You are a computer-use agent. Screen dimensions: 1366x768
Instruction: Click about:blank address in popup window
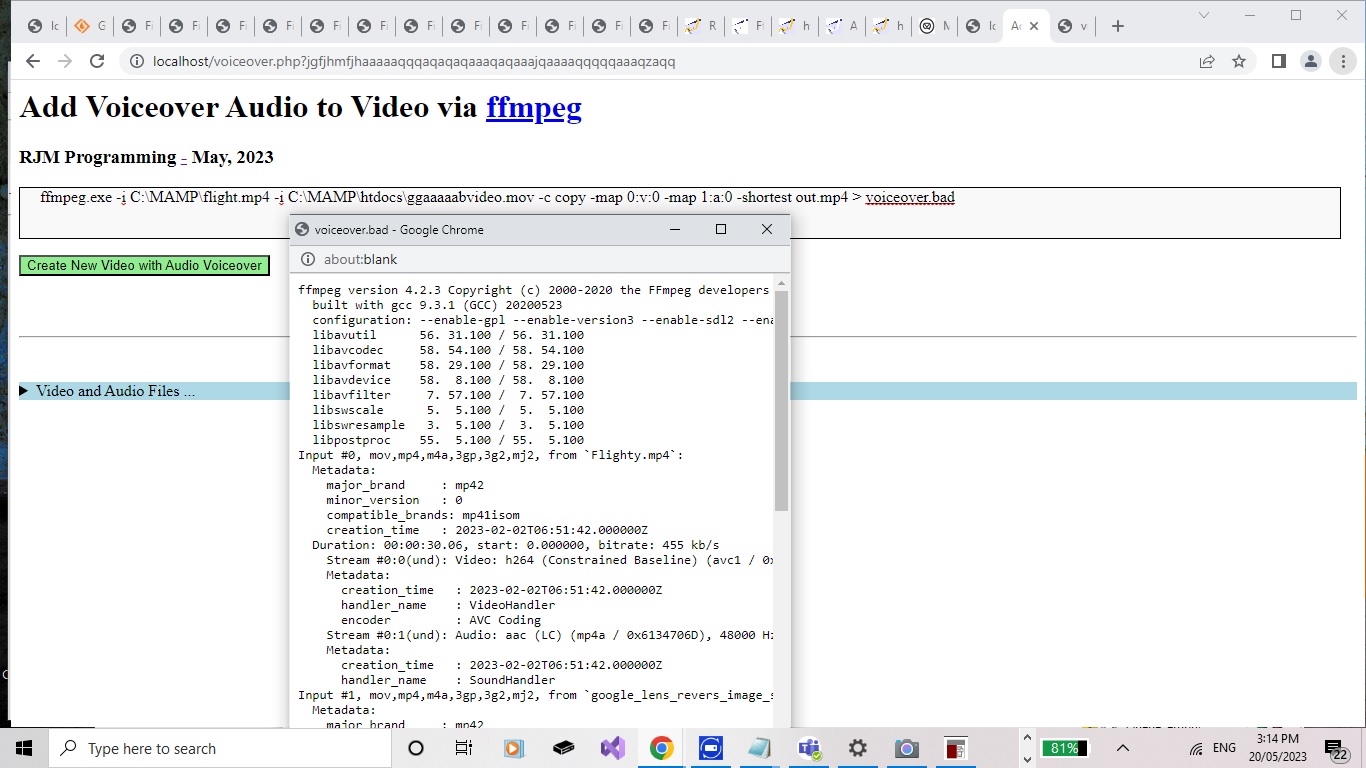click(361, 259)
